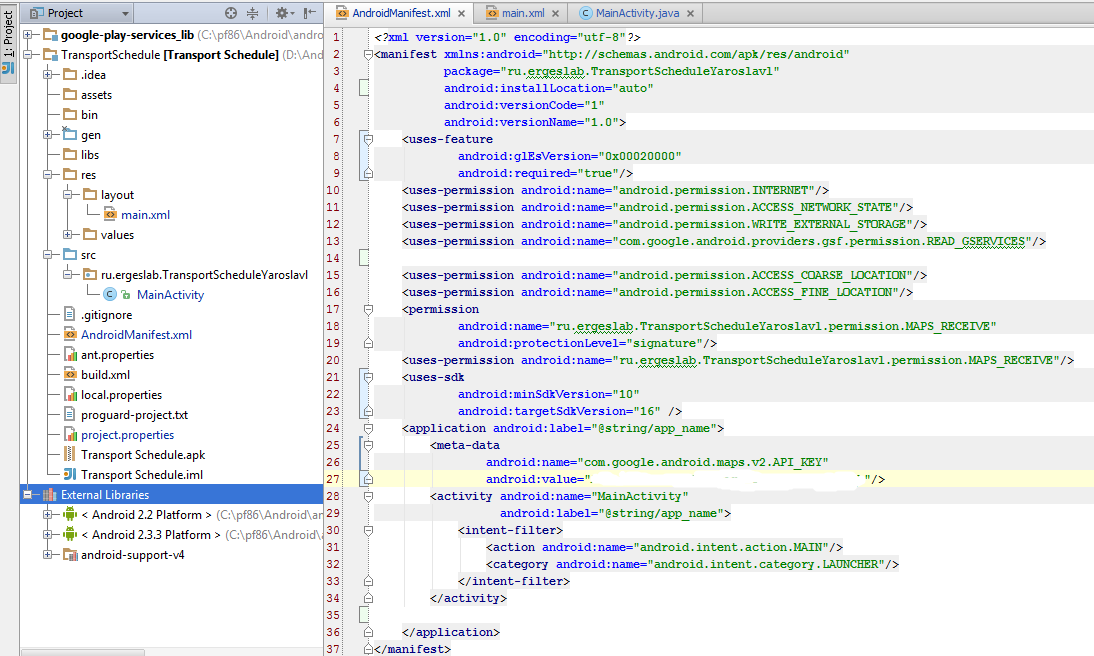Screen dimensions: 1094x656
Task: Click the MainActivity class icon in tree
Action: [x=109, y=295]
